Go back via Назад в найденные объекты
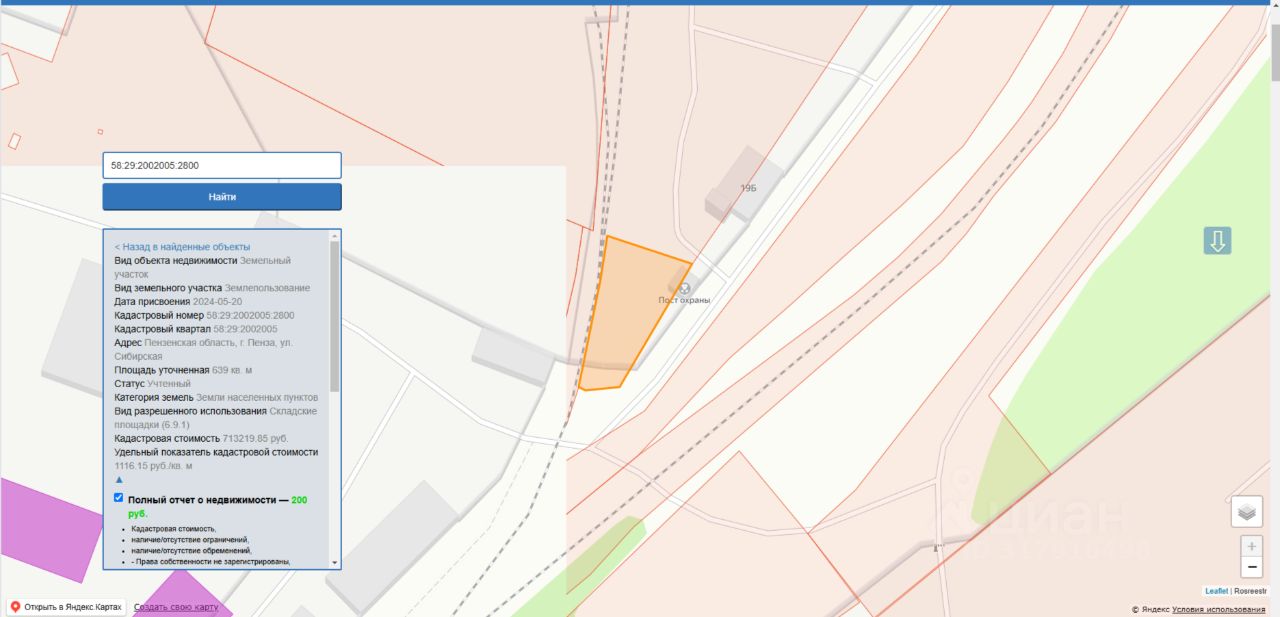Viewport: 1280px width, 617px height. tap(182, 246)
